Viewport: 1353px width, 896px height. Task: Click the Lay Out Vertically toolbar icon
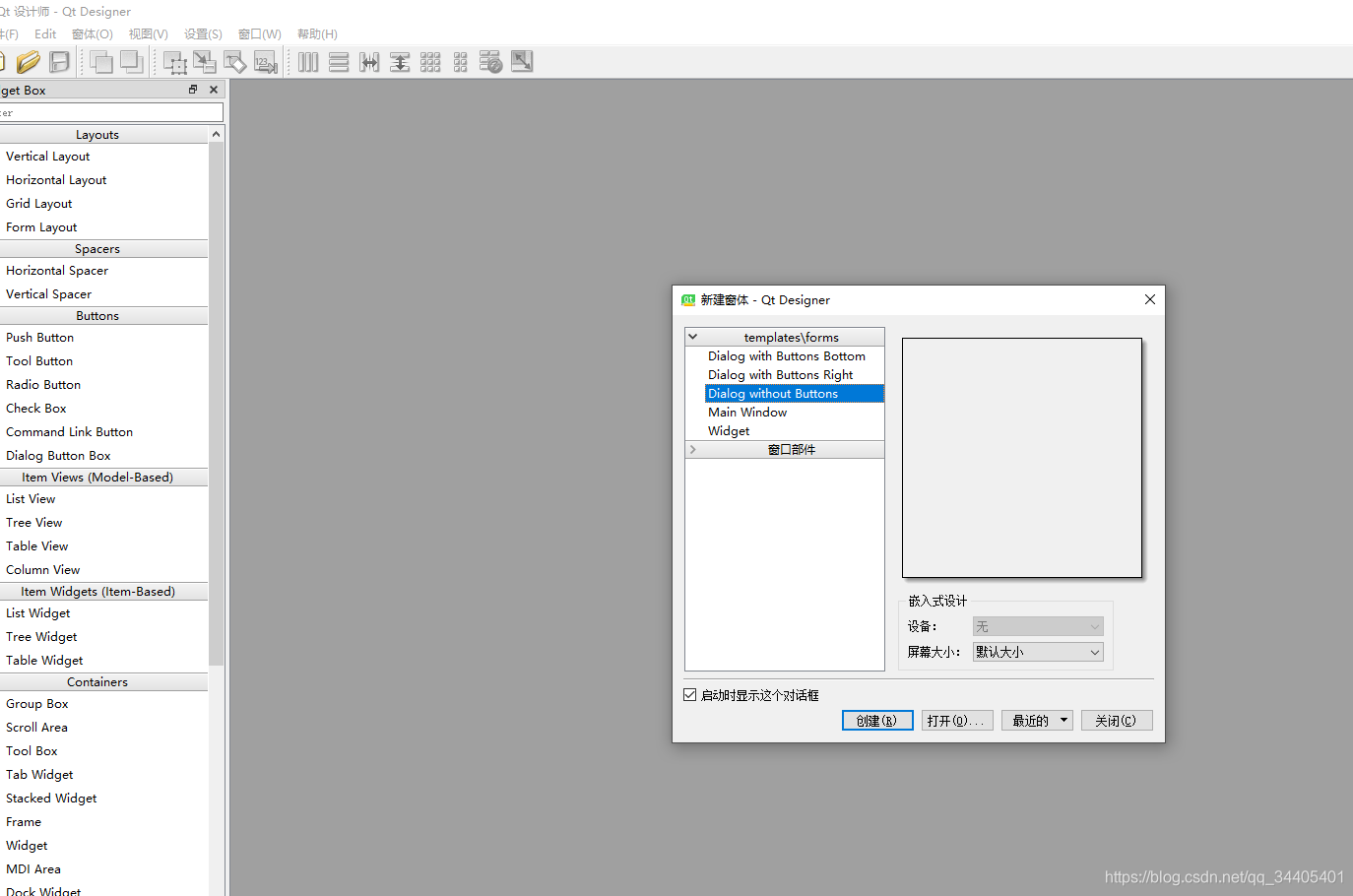(x=339, y=62)
